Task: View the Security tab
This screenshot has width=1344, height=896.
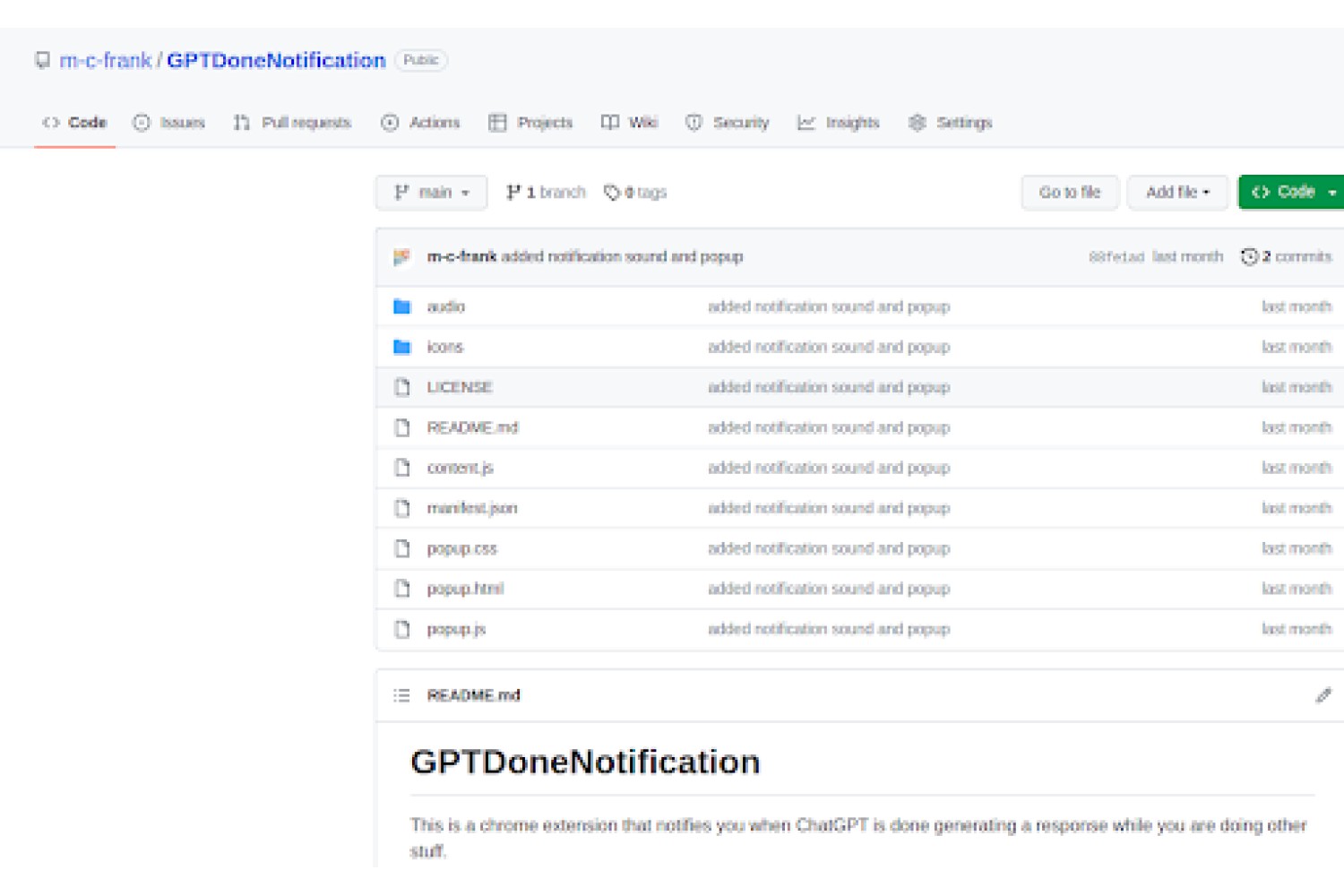Action: coord(728,123)
